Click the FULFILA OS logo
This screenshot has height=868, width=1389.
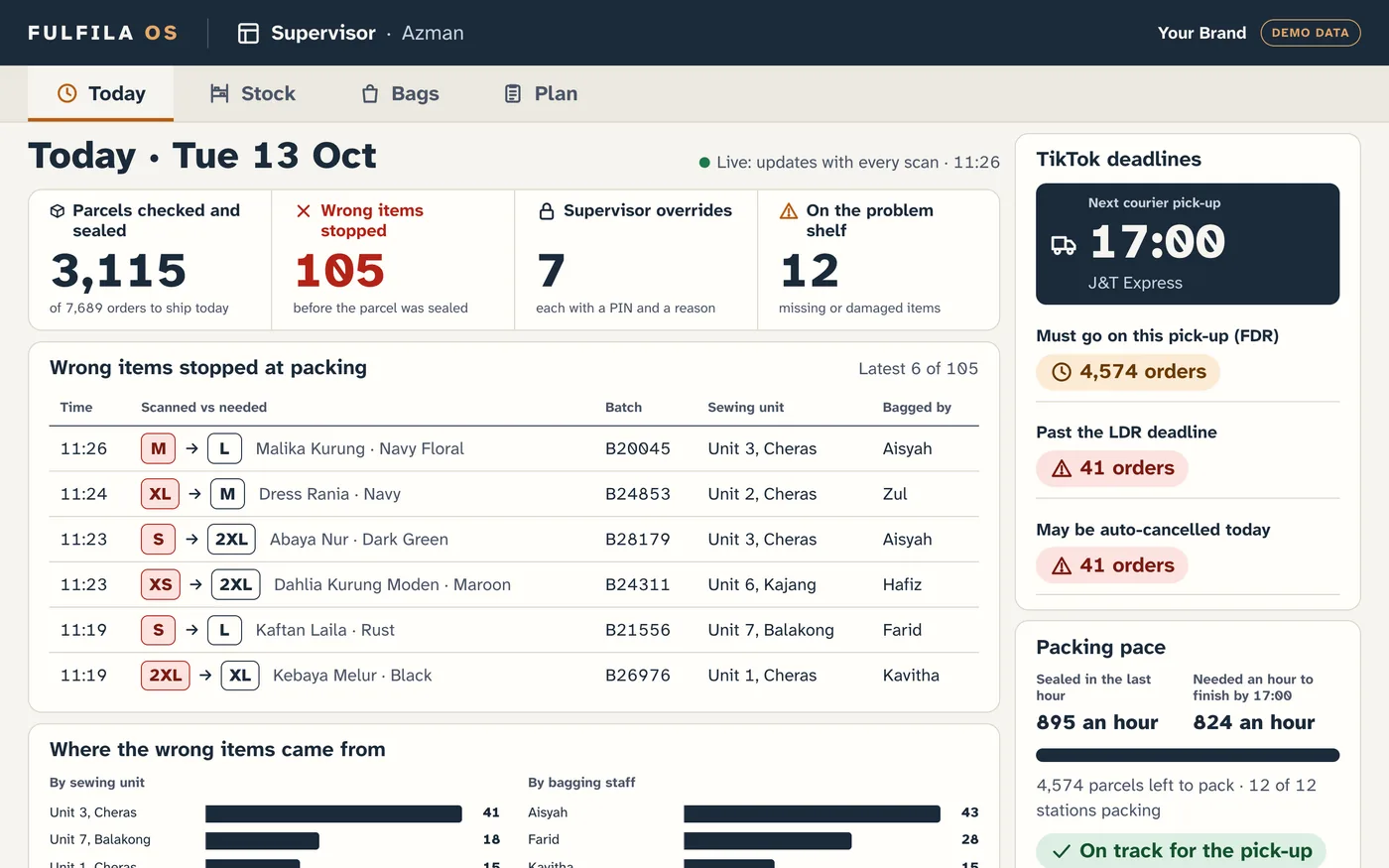click(x=103, y=33)
